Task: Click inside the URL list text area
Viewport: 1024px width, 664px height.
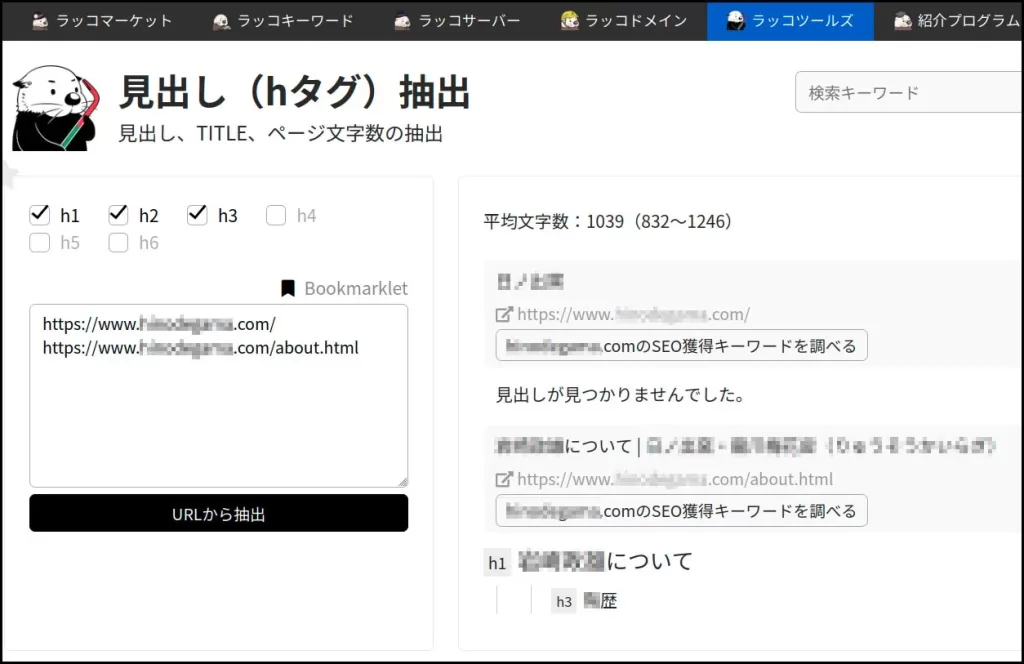Action: (x=218, y=394)
